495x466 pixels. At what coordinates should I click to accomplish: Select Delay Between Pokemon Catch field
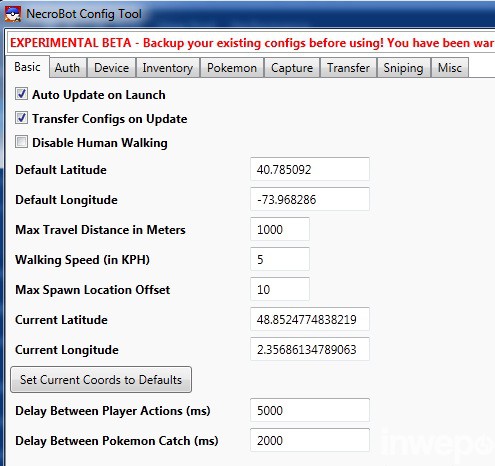(x=310, y=440)
